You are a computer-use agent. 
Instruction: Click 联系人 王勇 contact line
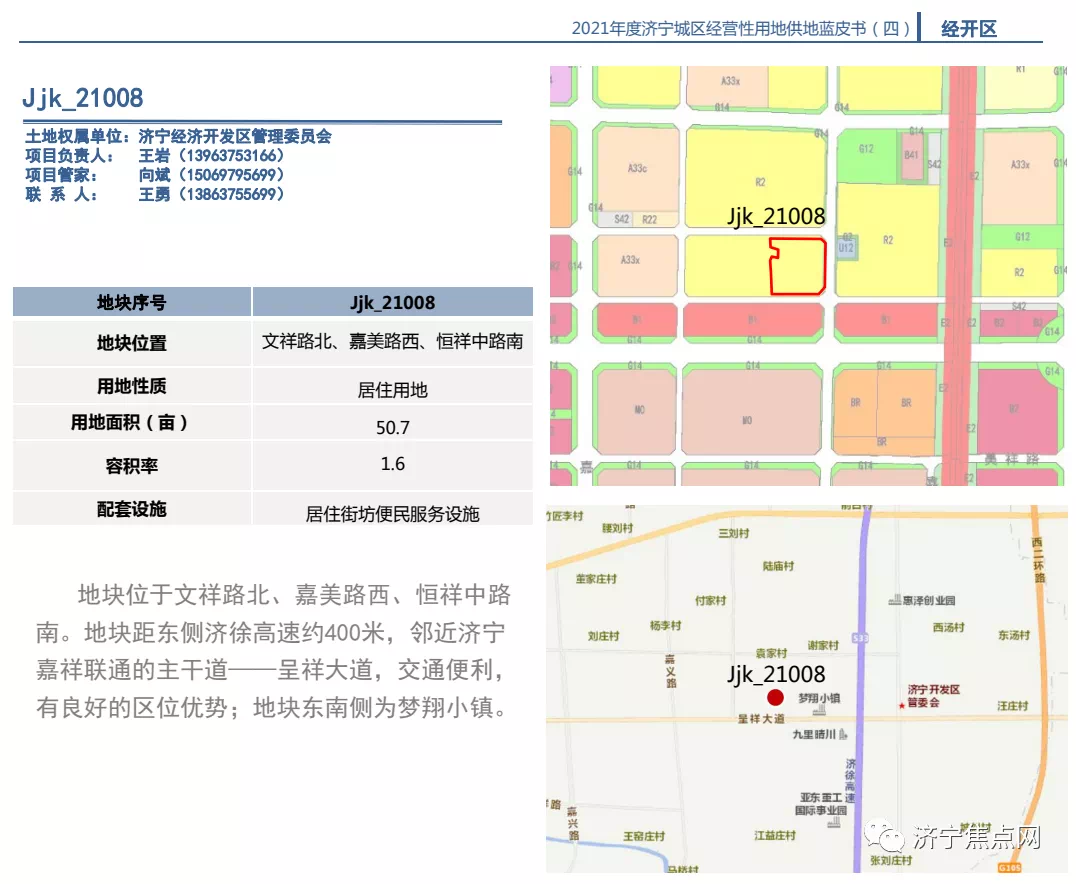point(155,194)
